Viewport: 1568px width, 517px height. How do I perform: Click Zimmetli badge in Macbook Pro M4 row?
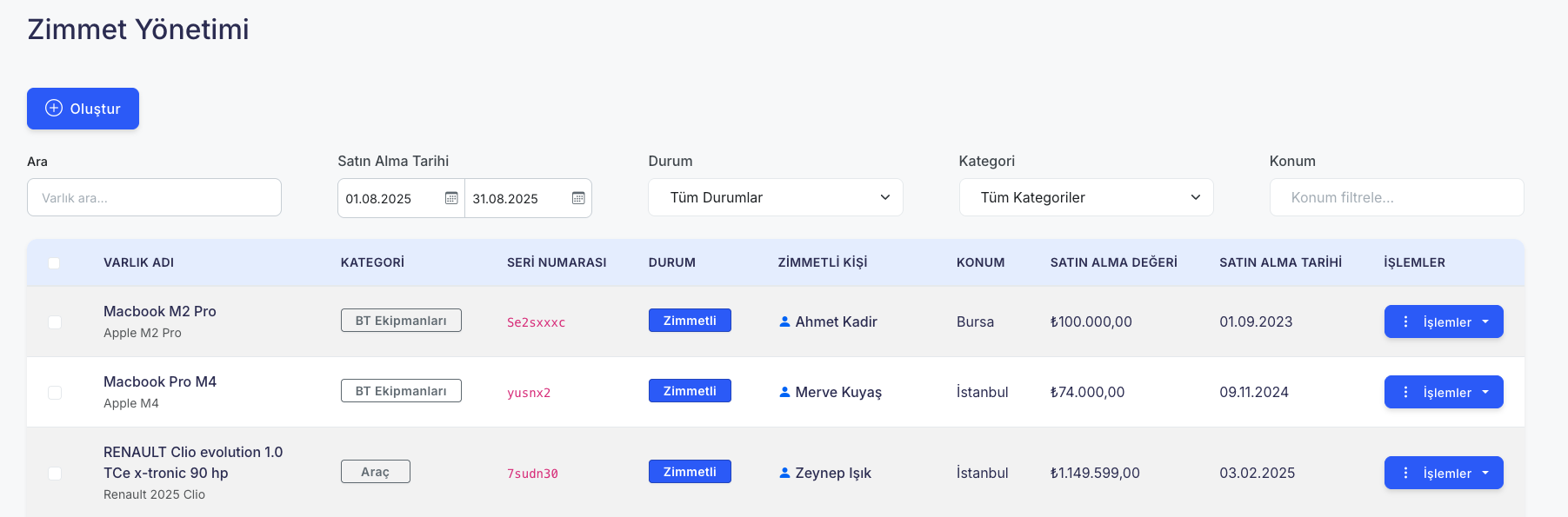(690, 391)
